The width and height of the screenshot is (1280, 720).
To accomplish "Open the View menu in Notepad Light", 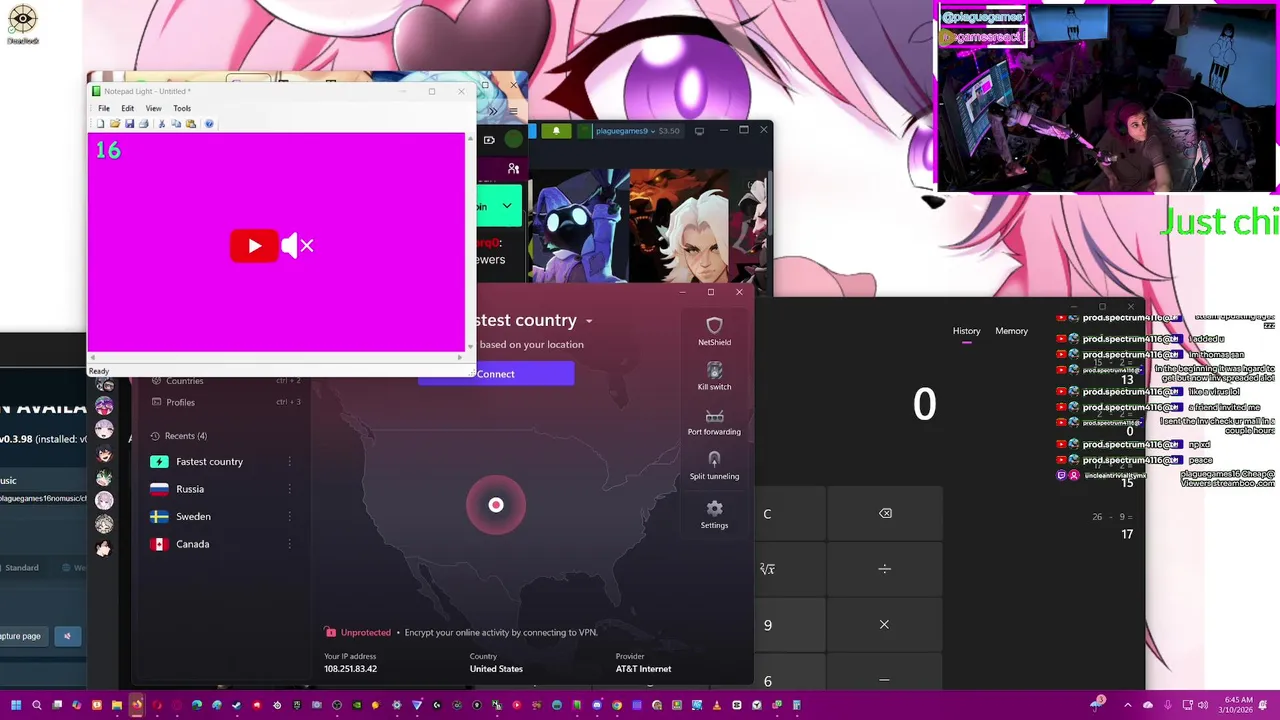I will click(x=153, y=108).
